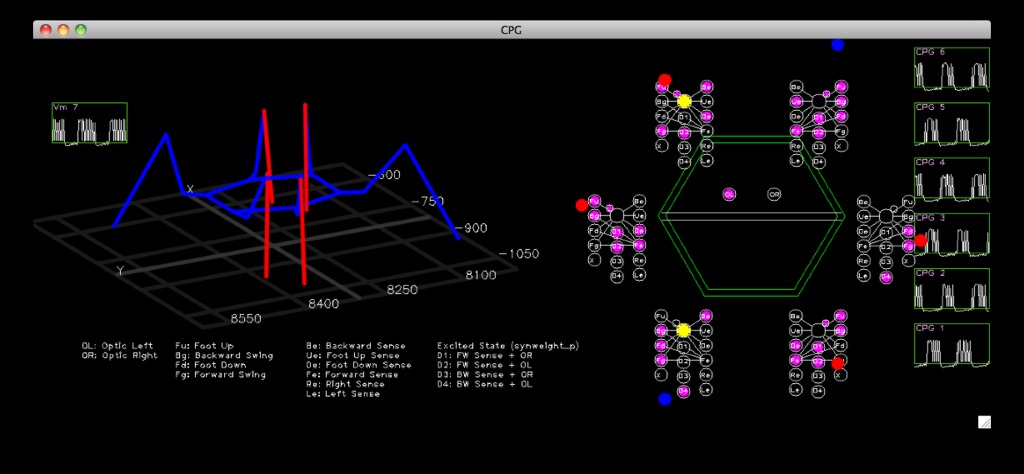
Task: Click the OR optic right node
Action: tap(774, 194)
